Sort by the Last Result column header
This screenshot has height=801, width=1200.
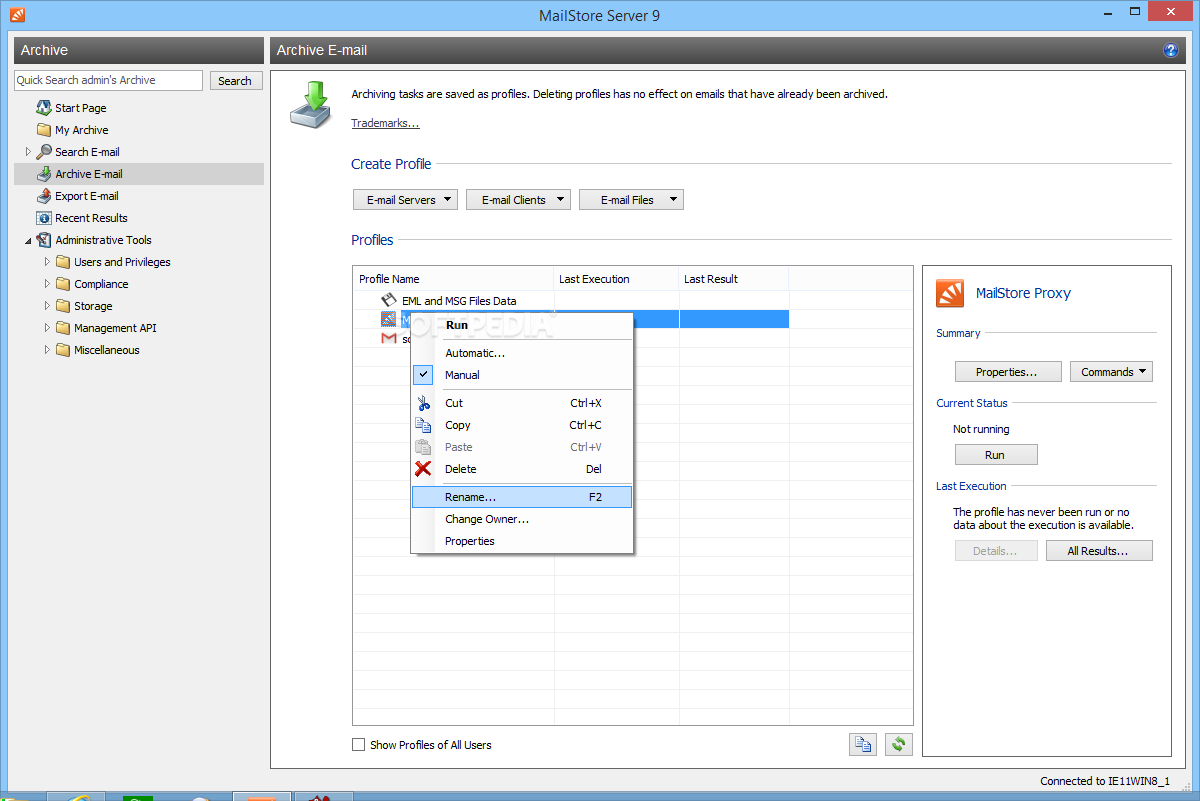(734, 279)
